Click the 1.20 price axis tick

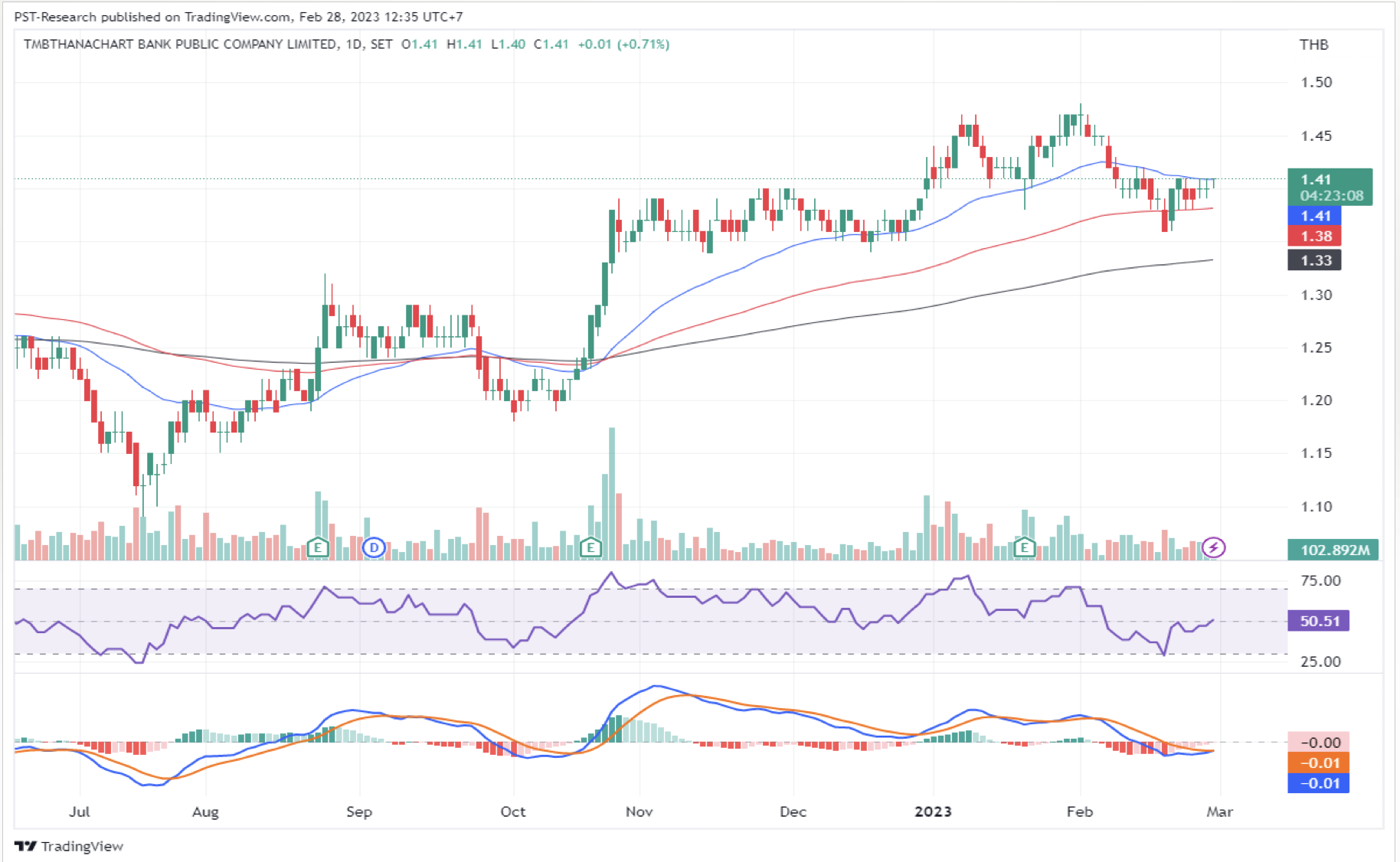(1317, 400)
